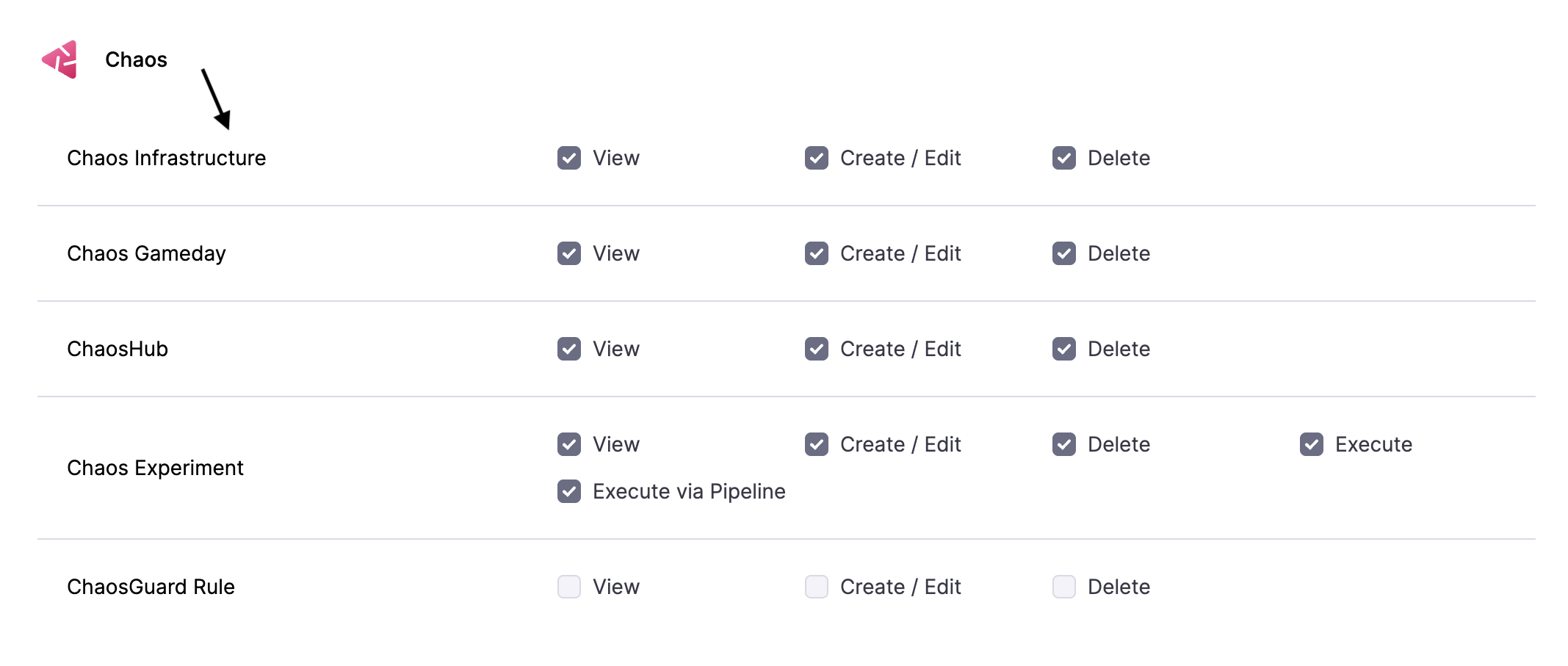Image resolution: width=1568 pixels, height=666 pixels.
Task: Remove Delete permission for ChaosHub
Action: [1064, 349]
